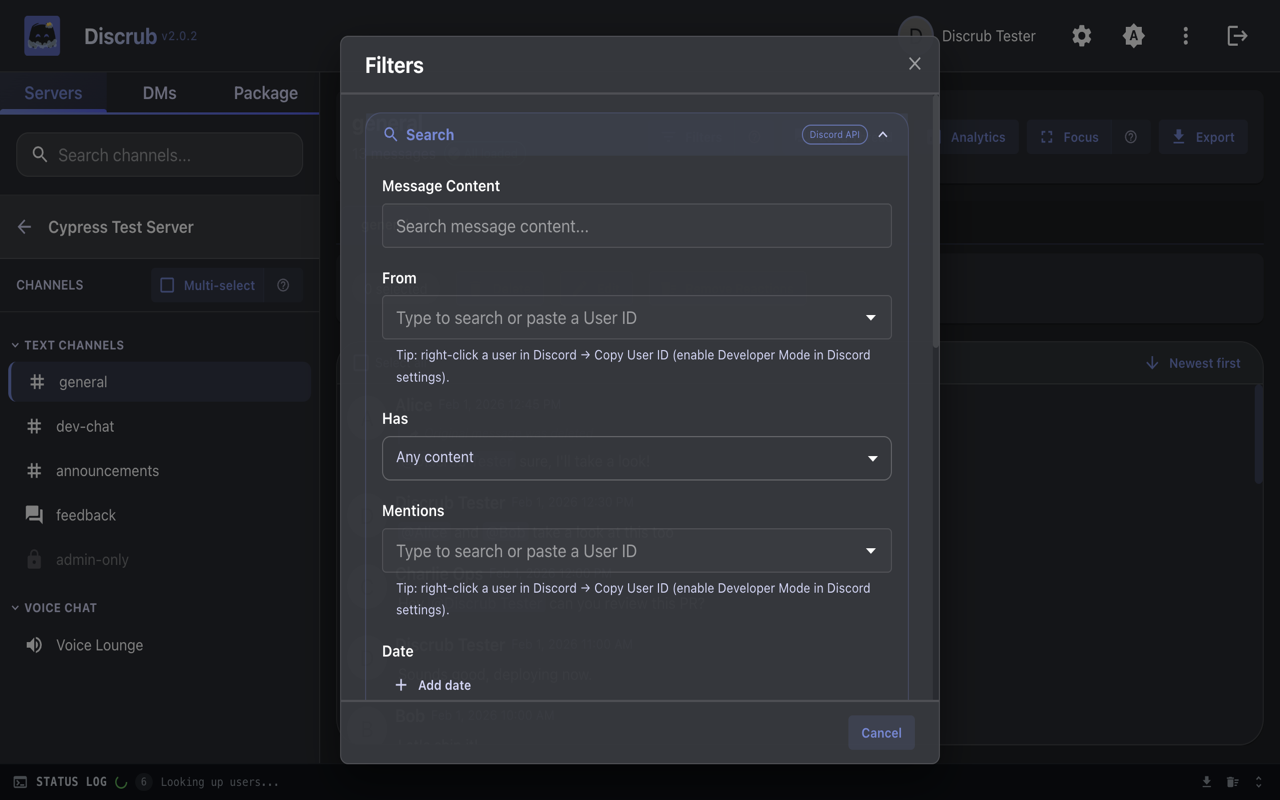The height and width of the screenshot is (800, 1280).
Task: Select the dev-chat channel
Action: (x=159, y=426)
